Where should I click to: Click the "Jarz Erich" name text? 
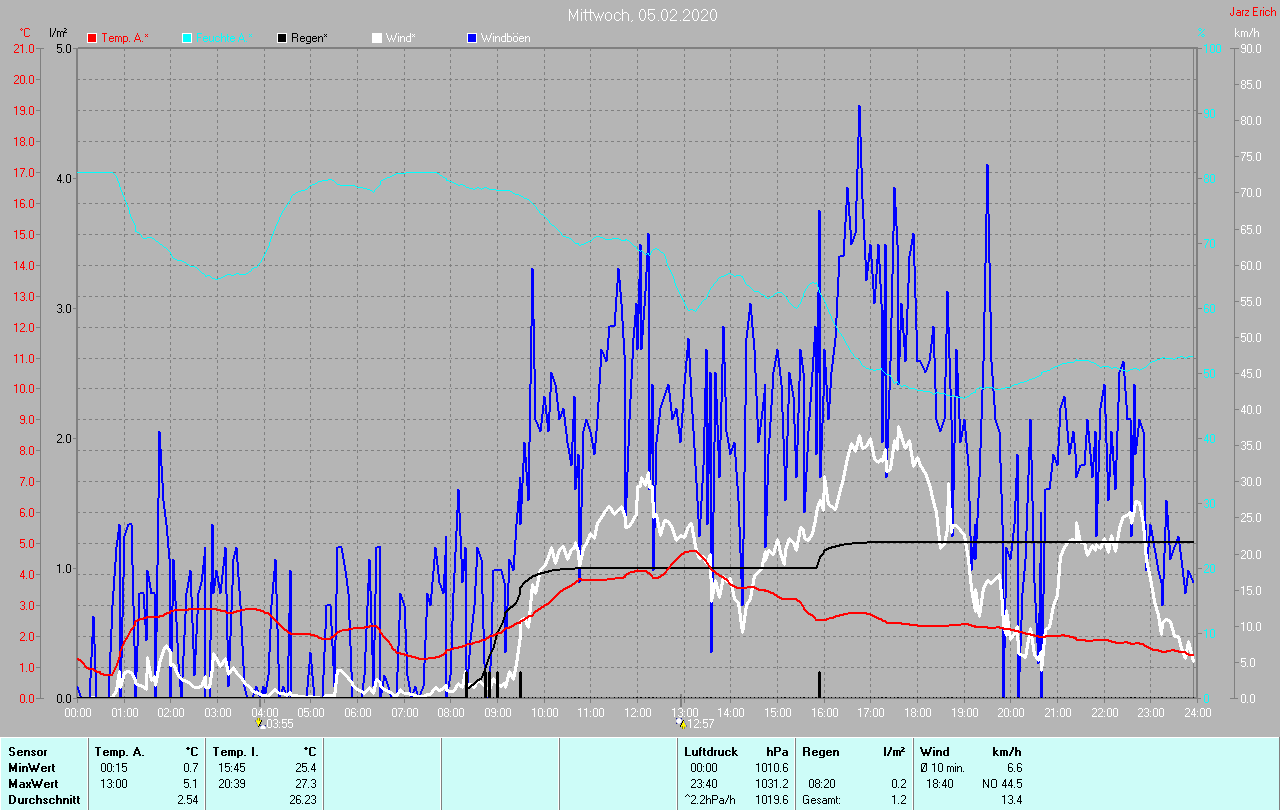1252,12
